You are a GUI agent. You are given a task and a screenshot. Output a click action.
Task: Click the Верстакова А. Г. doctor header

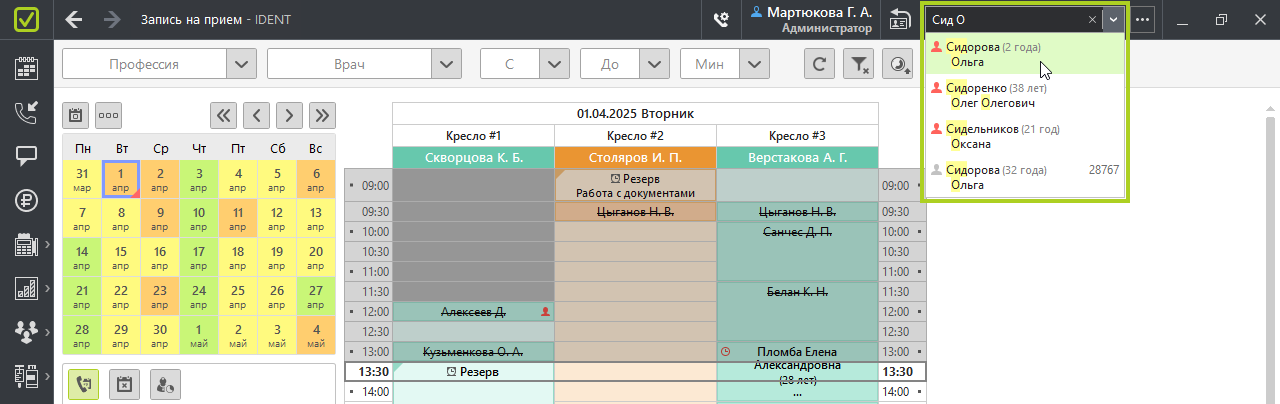[x=797, y=158]
